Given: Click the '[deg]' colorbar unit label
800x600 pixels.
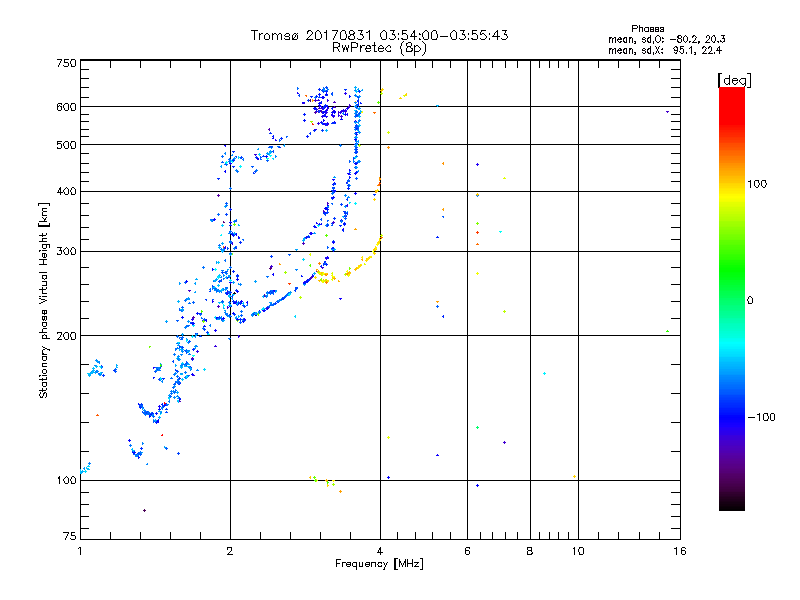Looking at the screenshot, I should 734,80.
